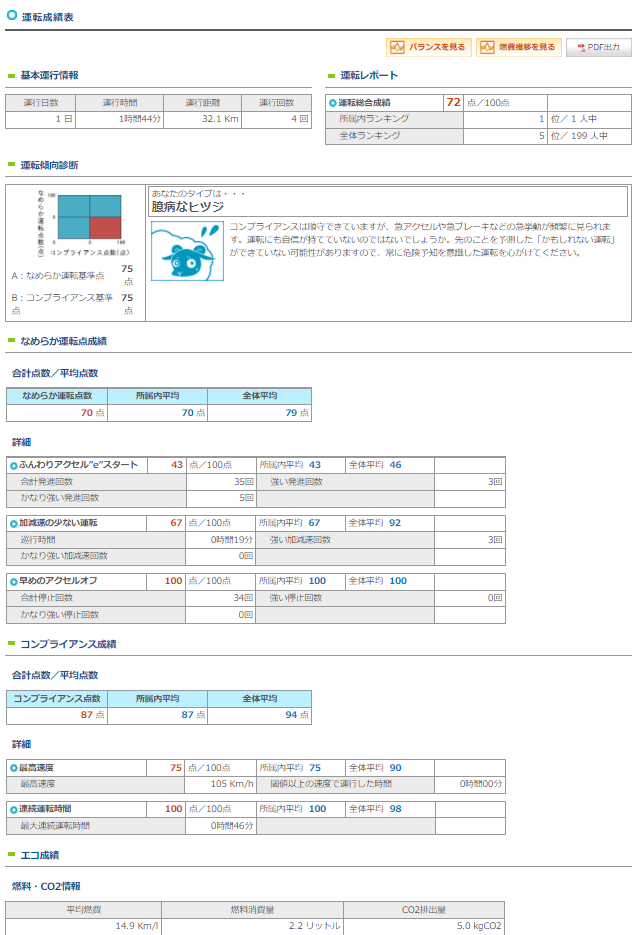Export report with PDF出力 button

(x=599, y=47)
